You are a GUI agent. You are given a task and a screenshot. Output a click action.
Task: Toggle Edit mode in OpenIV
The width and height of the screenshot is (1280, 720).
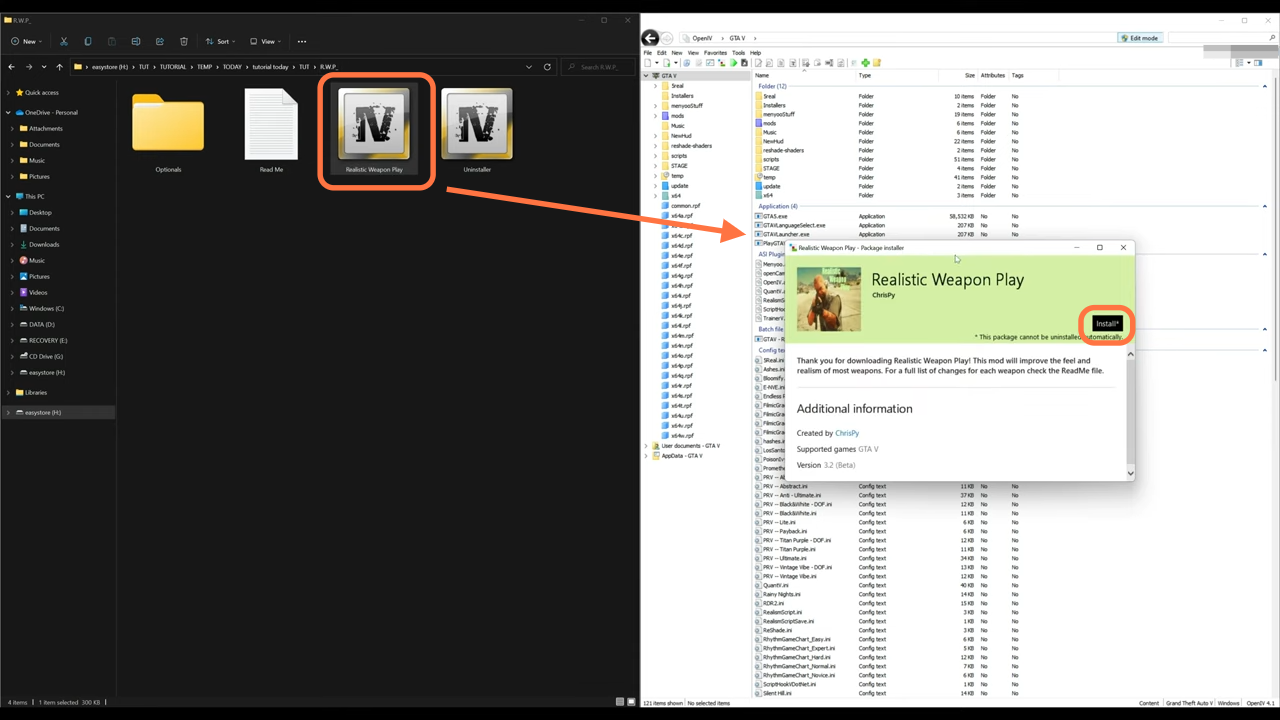point(1139,38)
